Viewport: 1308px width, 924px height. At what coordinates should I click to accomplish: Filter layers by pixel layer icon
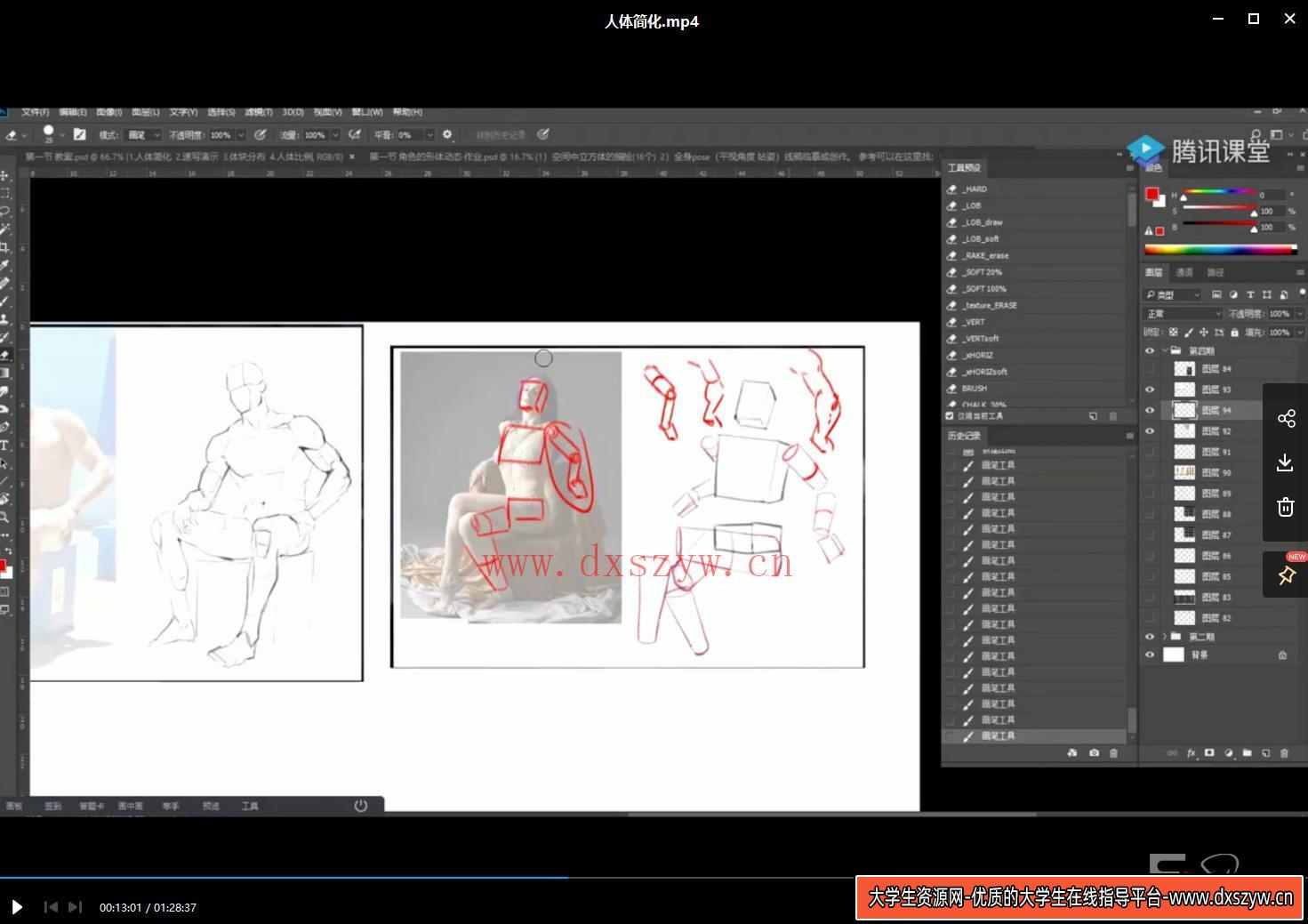tap(1216, 294)
